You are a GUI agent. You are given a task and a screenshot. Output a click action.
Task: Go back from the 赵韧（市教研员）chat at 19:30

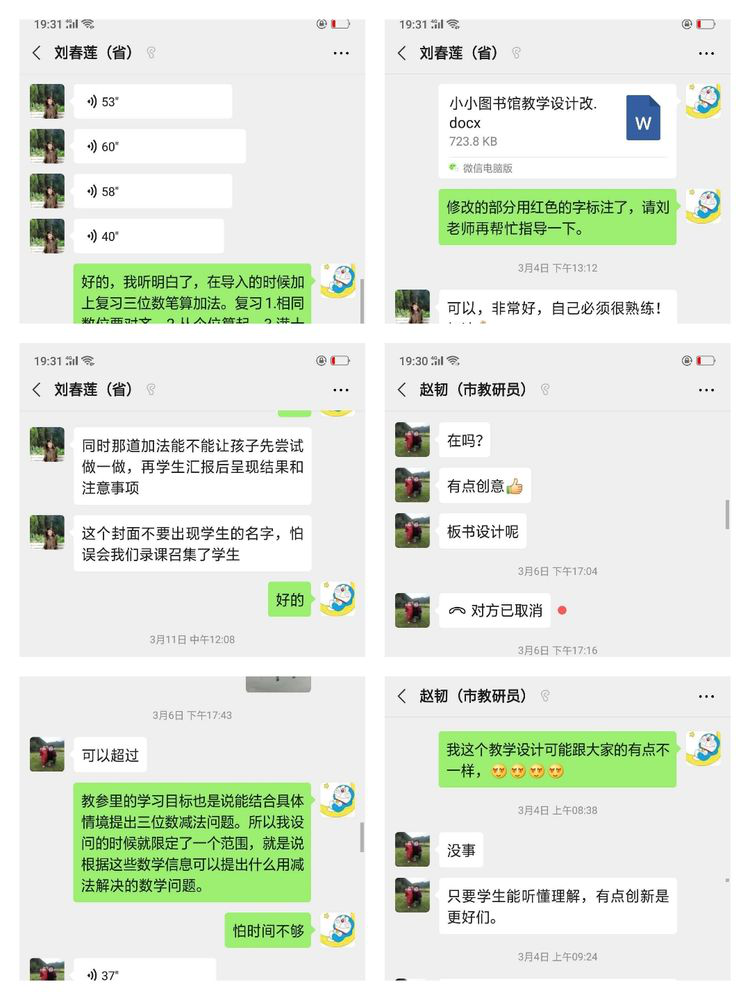[401, 390]
